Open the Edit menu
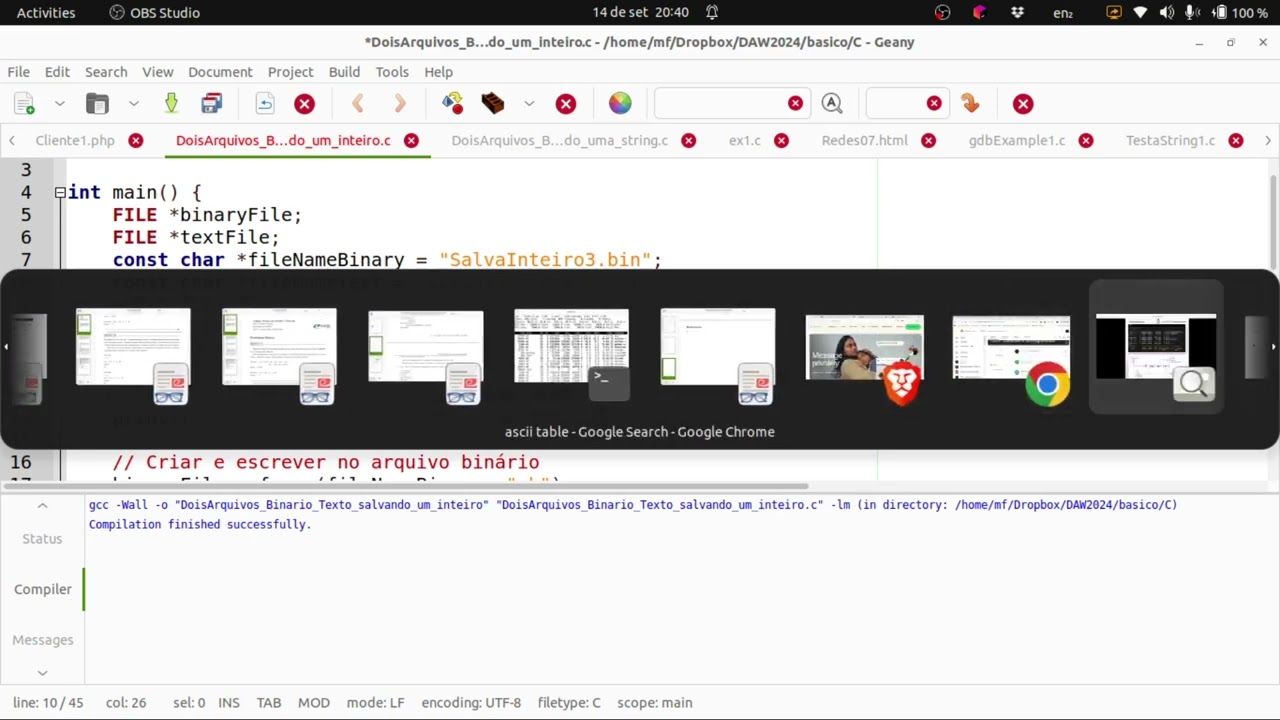Image resolution: width=1280 pixels, height=720 pixels. click(x=57, y=72)
